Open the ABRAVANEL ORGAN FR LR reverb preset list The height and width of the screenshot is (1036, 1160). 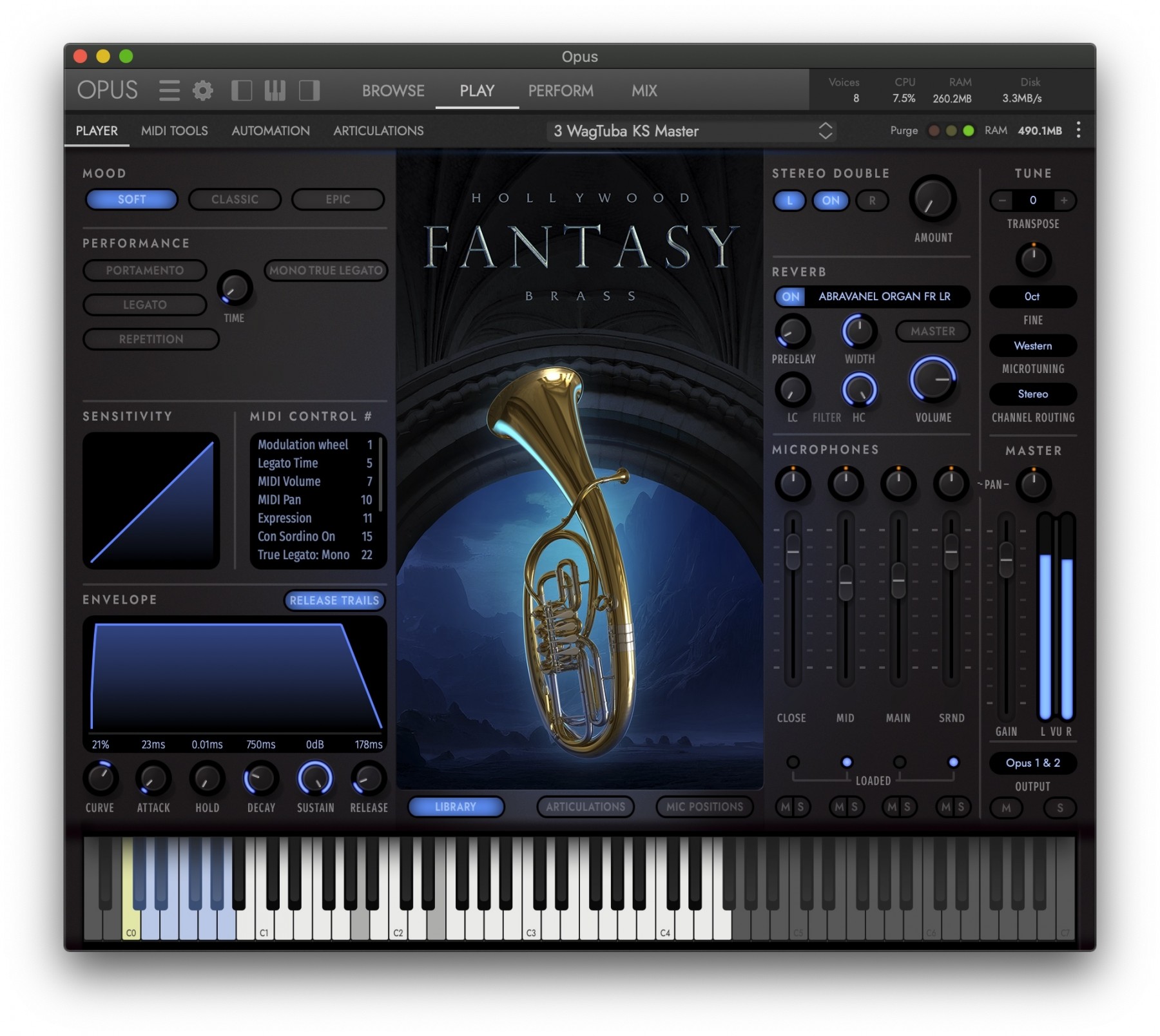coord(884,296)
